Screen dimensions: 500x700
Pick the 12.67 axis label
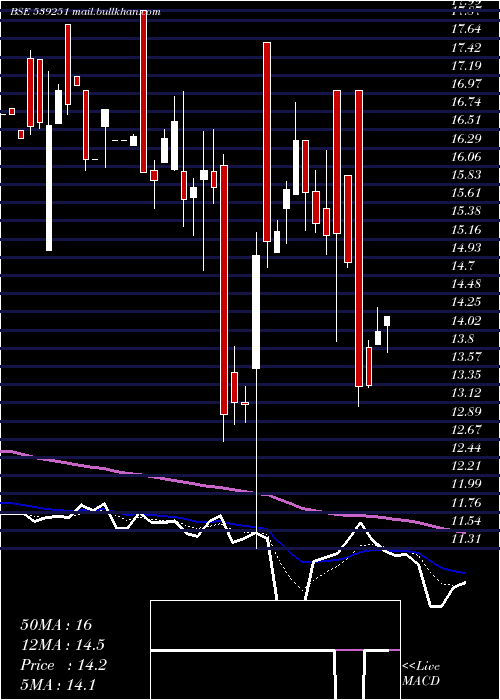coord(466,430)
